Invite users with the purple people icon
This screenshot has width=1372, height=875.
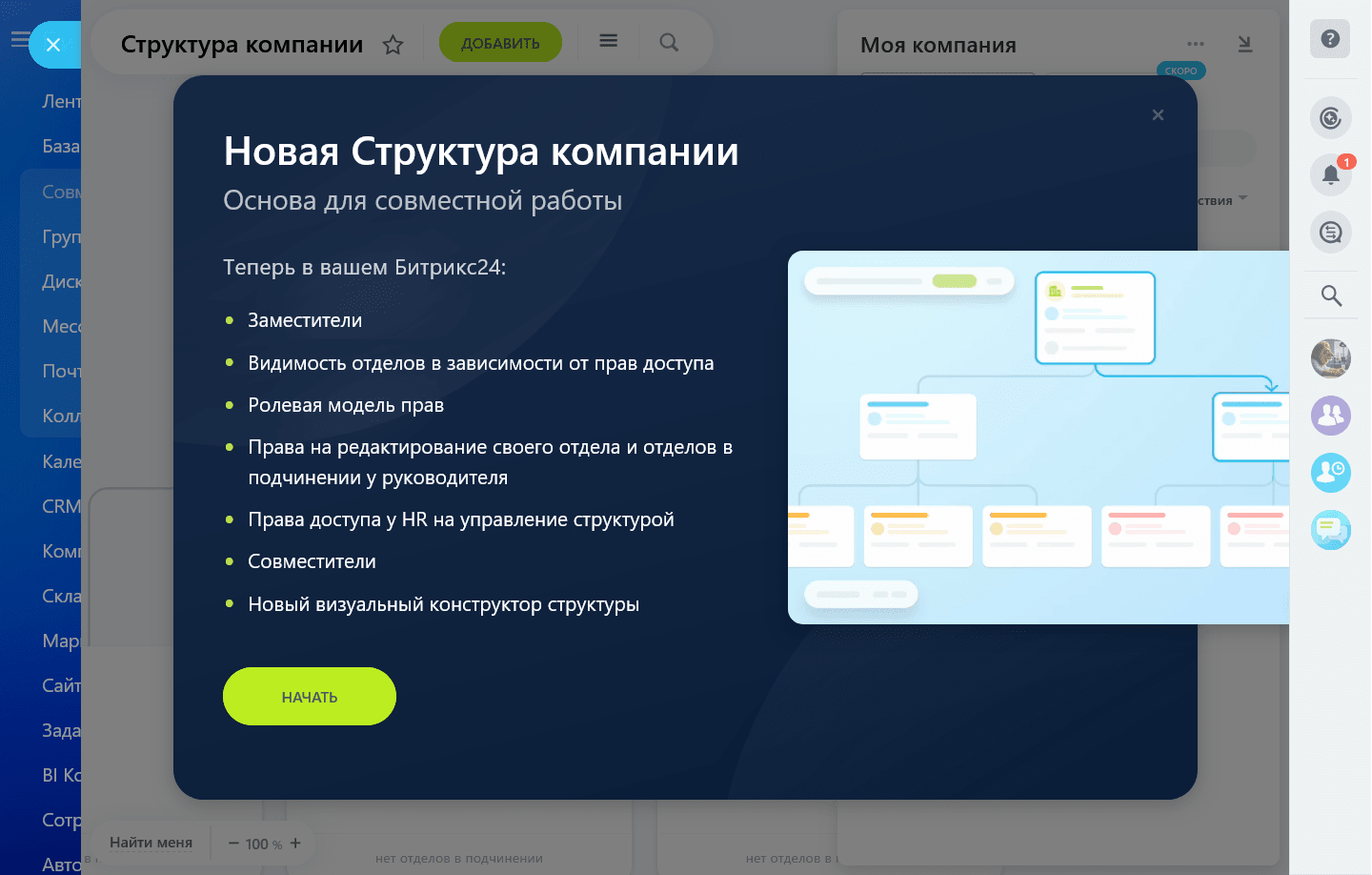tap(1330, 416)
